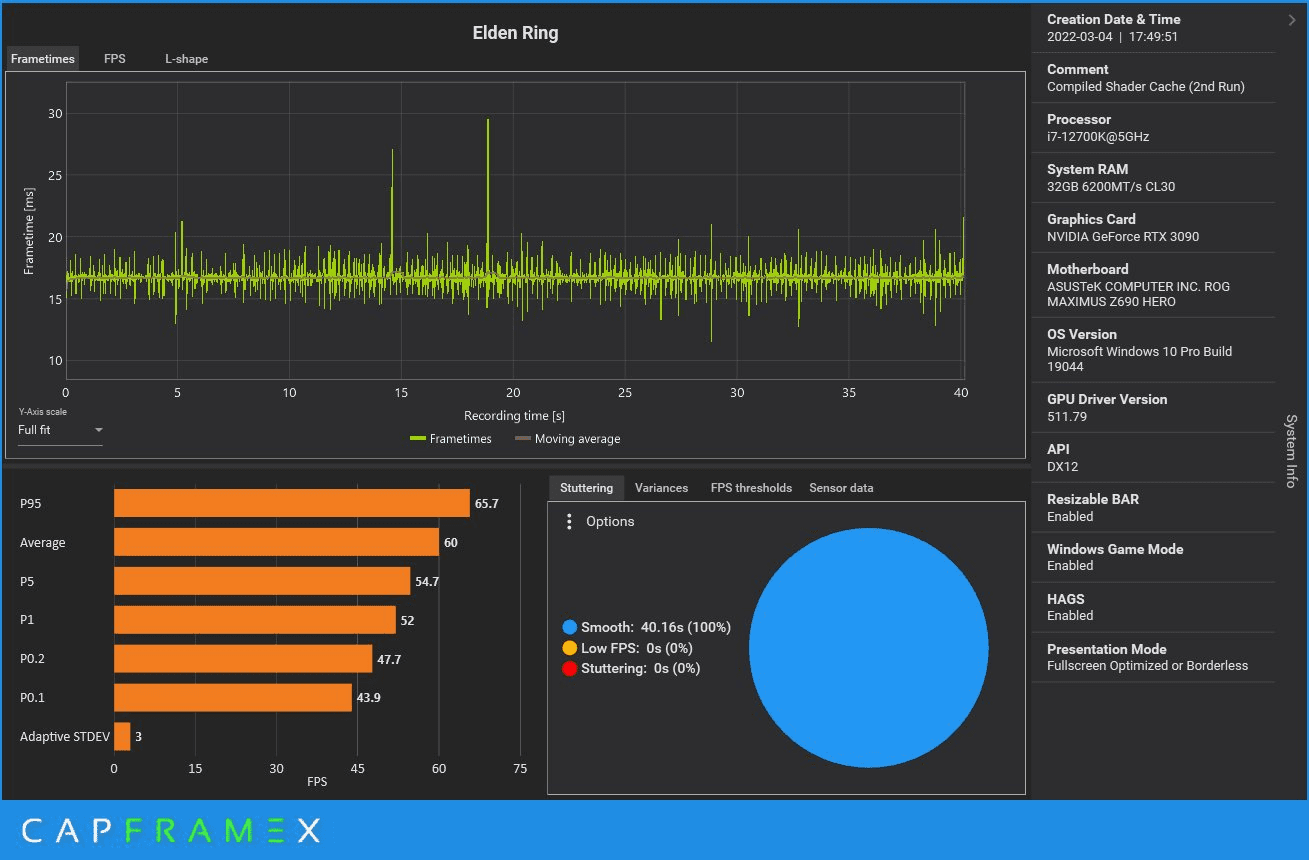Image resolution: width=1309 pixels, height=860 pixels.
Task: Toggle the Moving average legend entry
Action: (x=568, y=439)
